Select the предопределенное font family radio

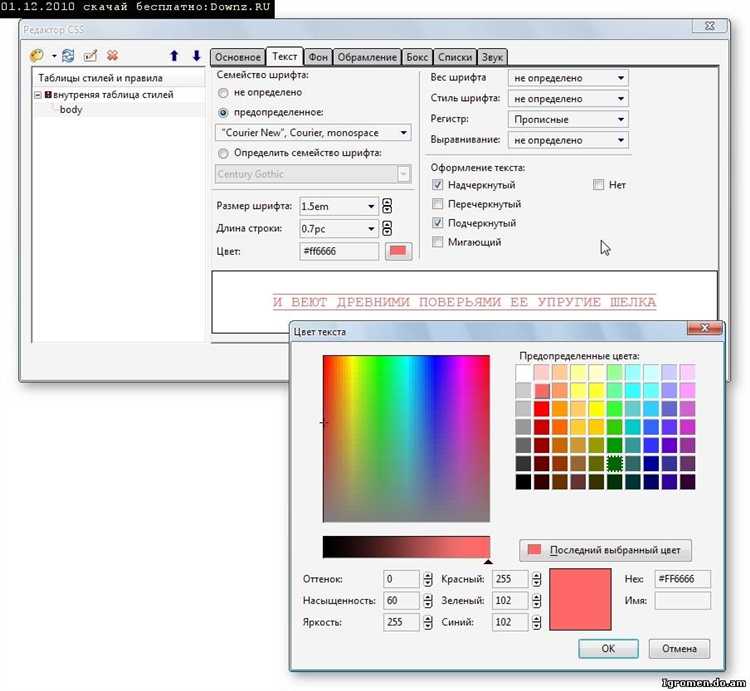(223, 113)
